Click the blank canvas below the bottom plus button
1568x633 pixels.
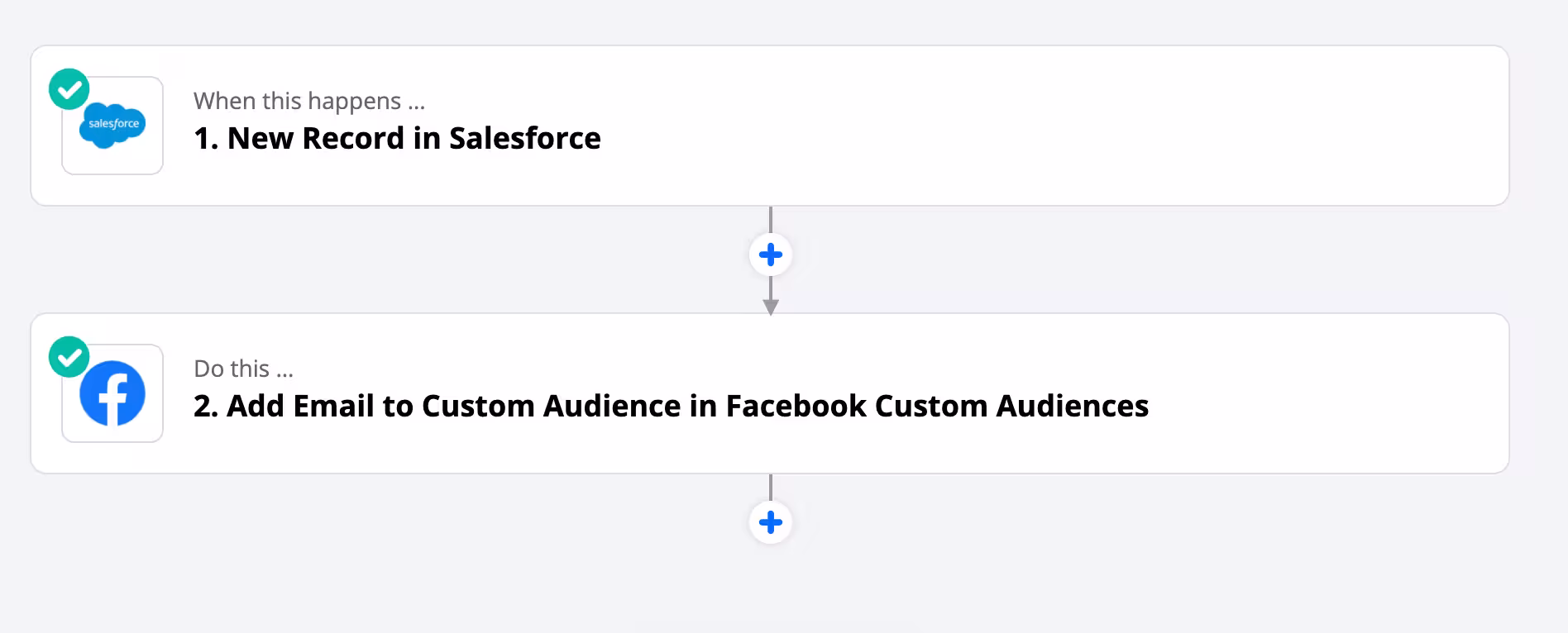(x=771, y=591)
